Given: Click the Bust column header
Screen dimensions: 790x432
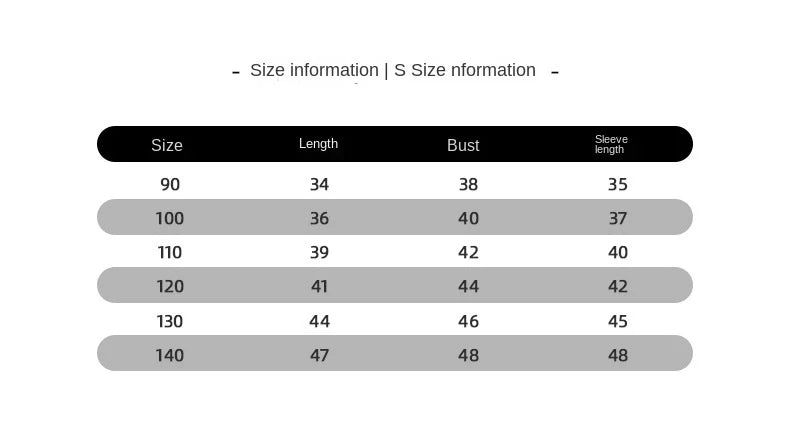Looking at the screenshot, I should pyautogui.click(x=463, y=145).
